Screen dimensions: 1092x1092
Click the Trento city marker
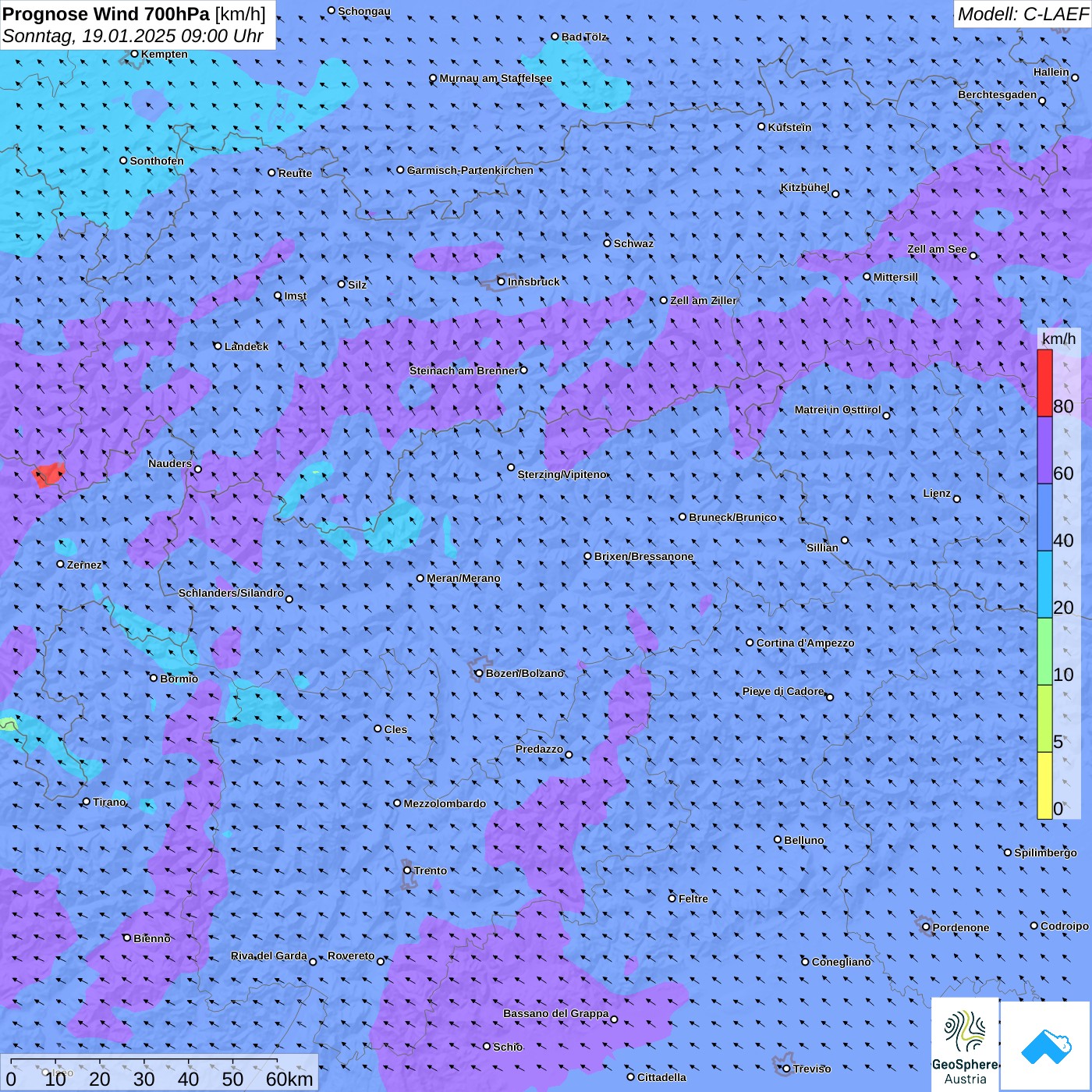pos(407,870)
